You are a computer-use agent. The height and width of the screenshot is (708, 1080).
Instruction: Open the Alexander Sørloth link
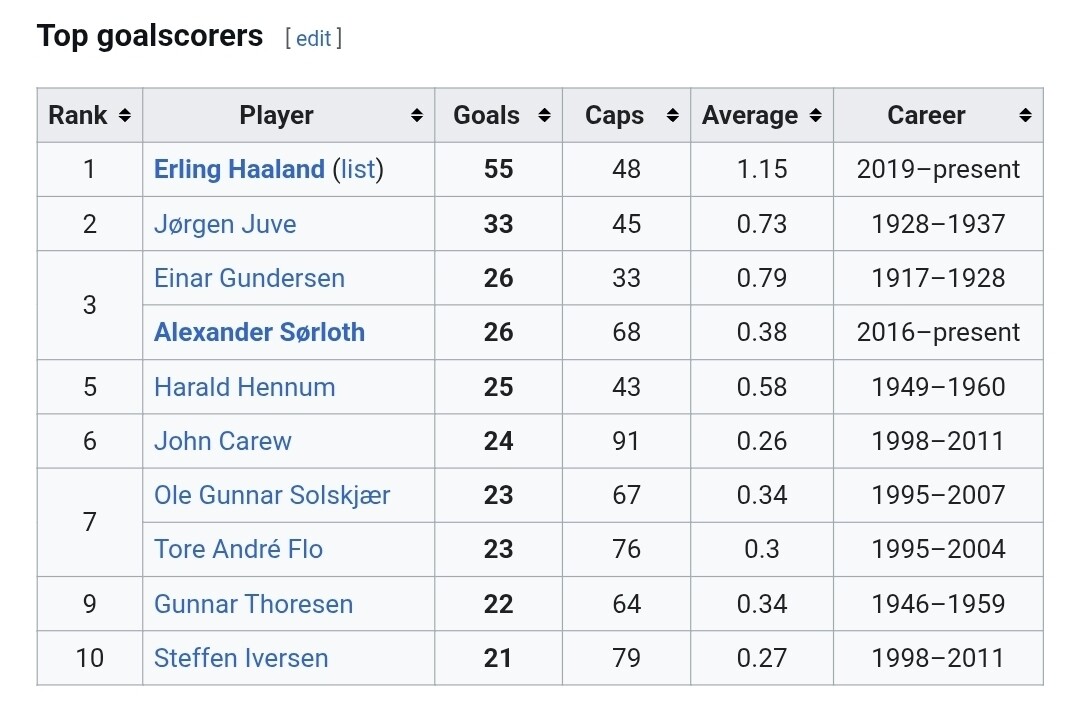point(259,332)
